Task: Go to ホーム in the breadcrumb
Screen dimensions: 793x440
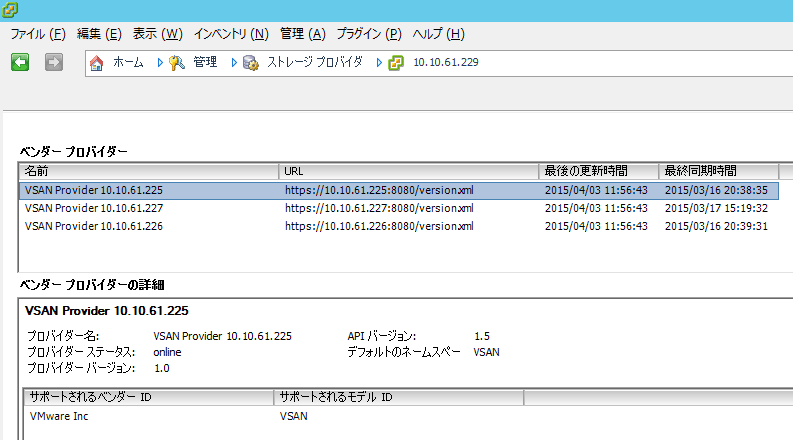Action: pos(128,62)
